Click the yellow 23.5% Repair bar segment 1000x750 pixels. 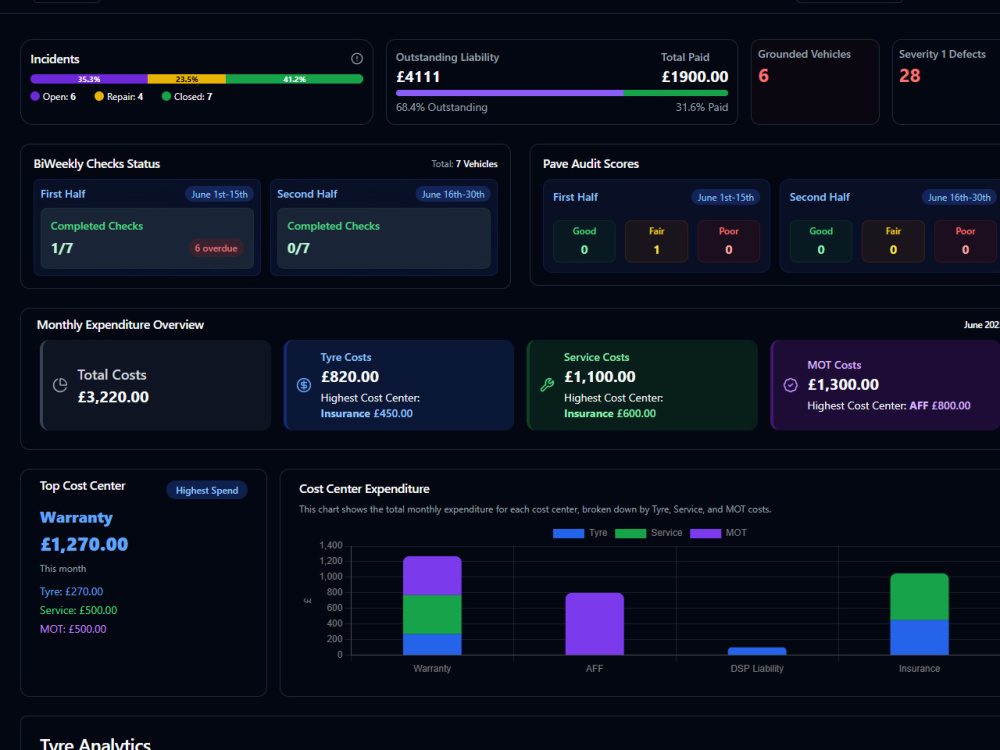tap(187, 79)
